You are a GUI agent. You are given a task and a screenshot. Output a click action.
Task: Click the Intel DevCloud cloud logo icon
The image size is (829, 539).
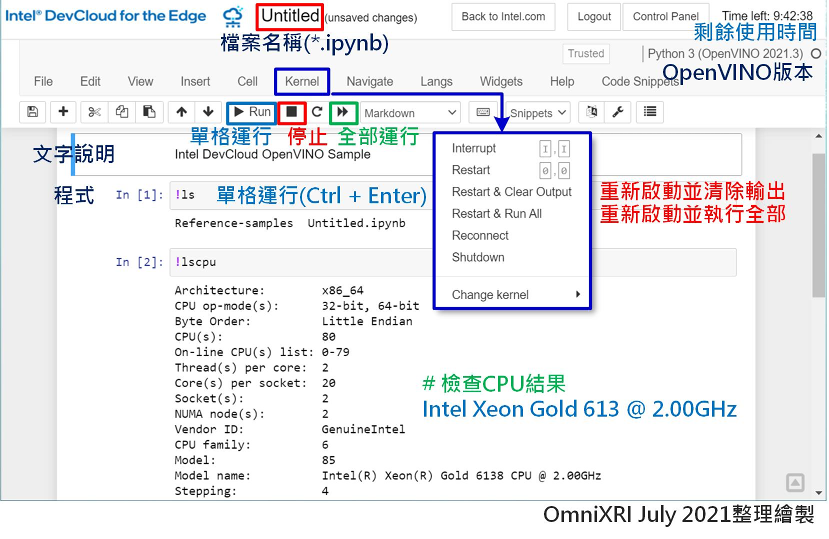(x=233, y=17)
